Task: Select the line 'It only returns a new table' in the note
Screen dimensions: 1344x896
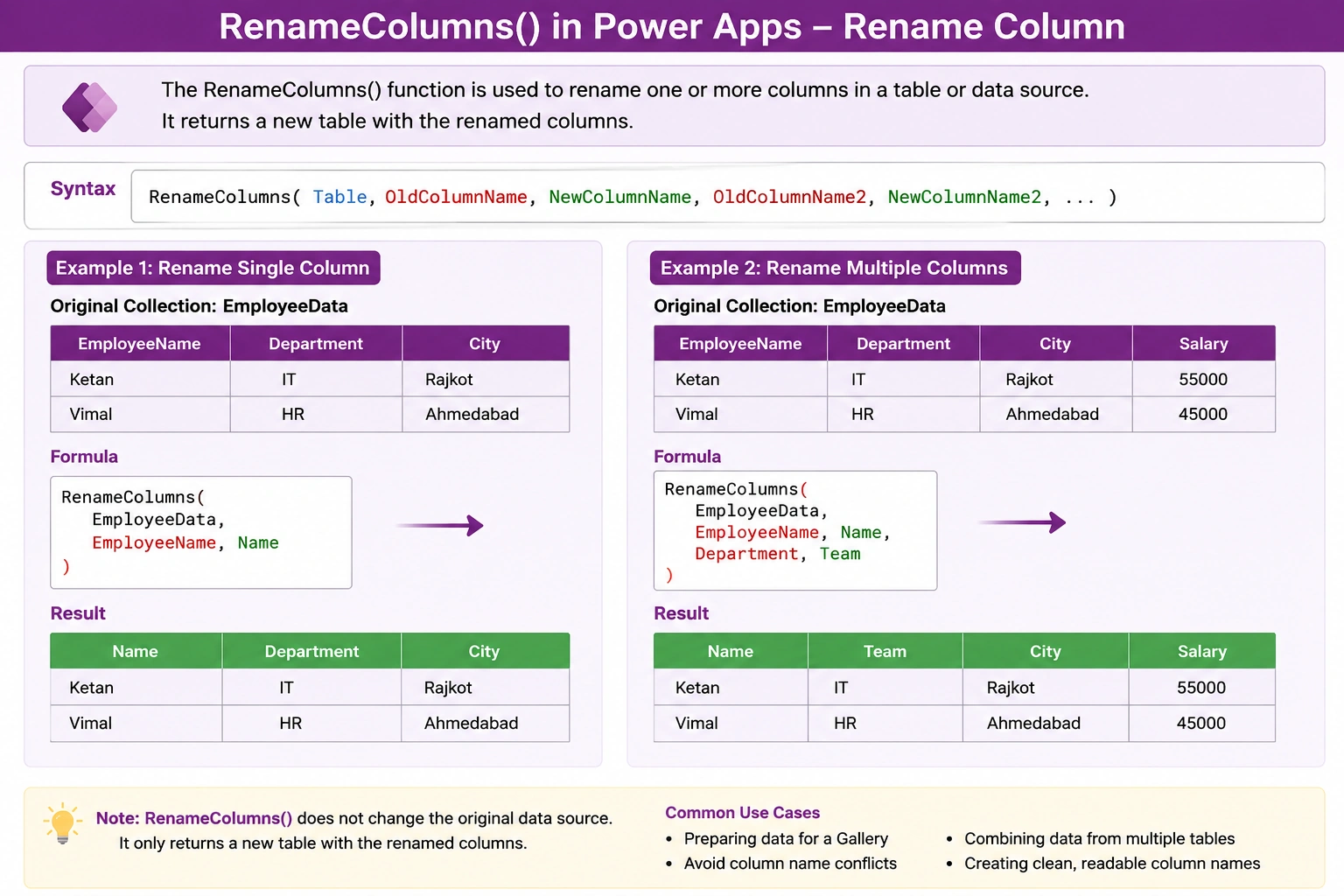Action: coord(323,843)
